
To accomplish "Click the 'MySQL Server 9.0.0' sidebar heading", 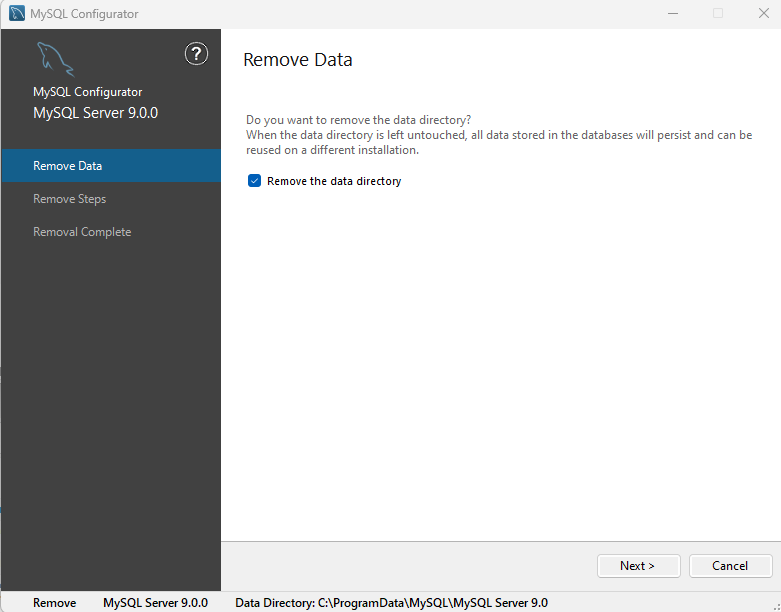I will 96,113.
